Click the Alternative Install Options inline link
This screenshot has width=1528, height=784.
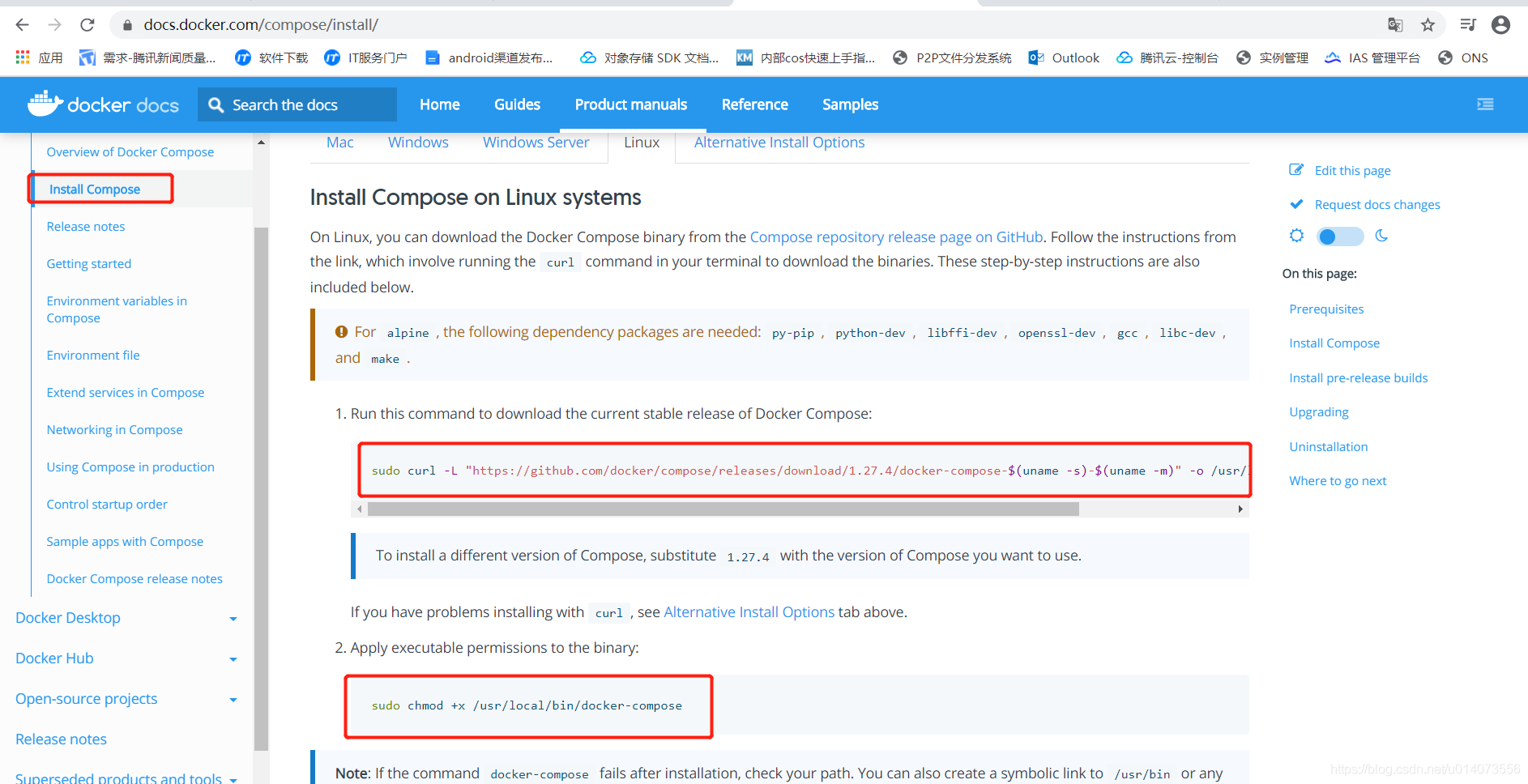(749, 612)
